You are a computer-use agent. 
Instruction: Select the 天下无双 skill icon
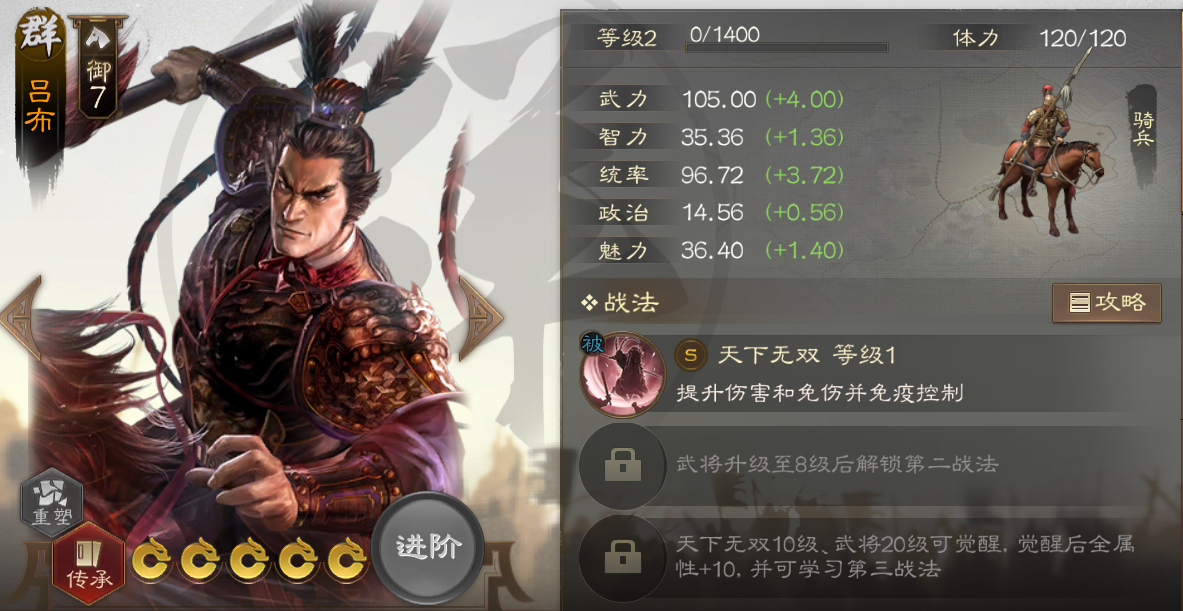tap(622, 375)
